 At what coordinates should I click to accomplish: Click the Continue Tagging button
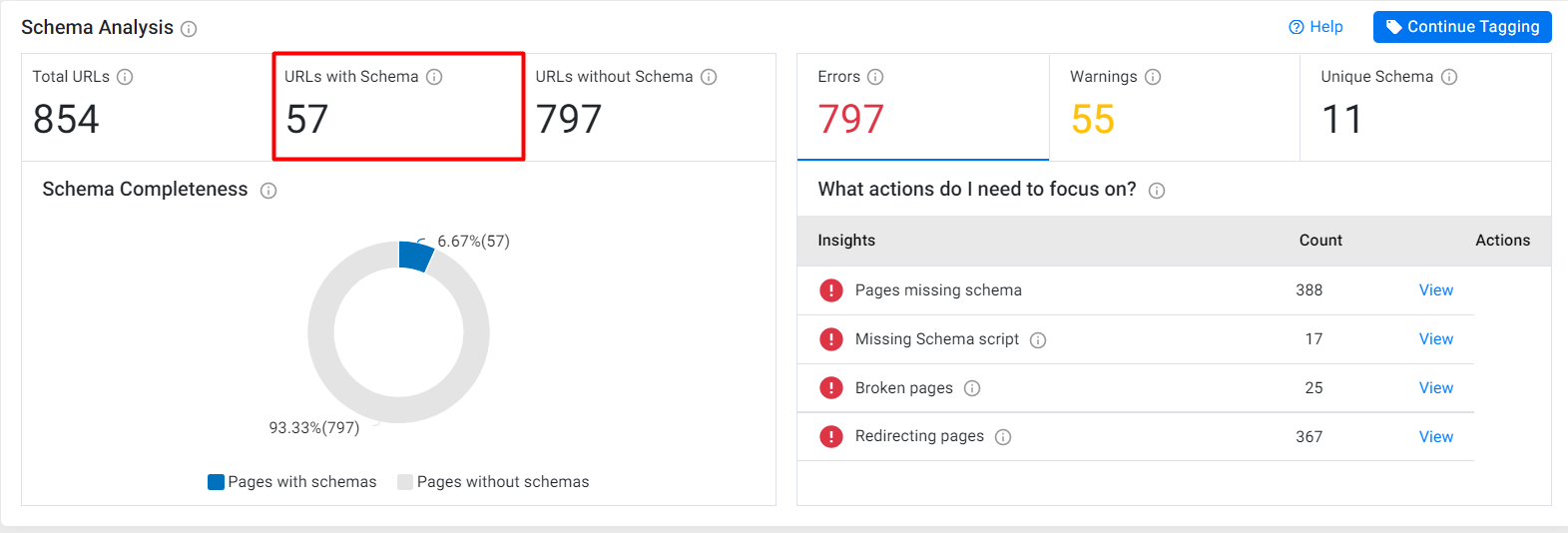pyautogui.click(x=1462, y=27)
